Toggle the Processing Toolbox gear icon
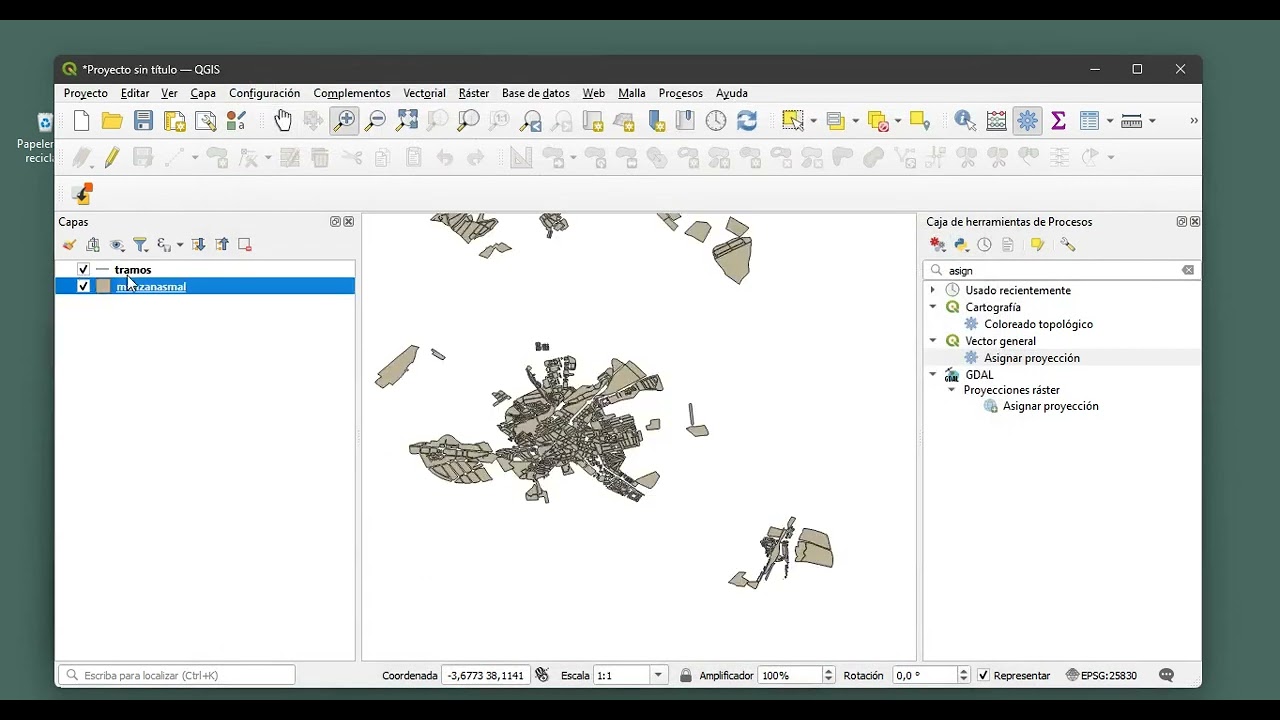 (1027, 121)
